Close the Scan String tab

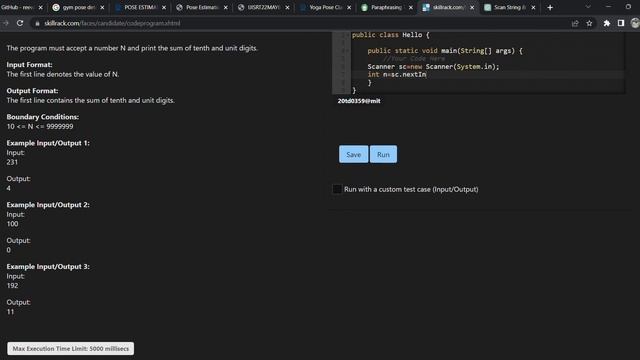(533, 7)
